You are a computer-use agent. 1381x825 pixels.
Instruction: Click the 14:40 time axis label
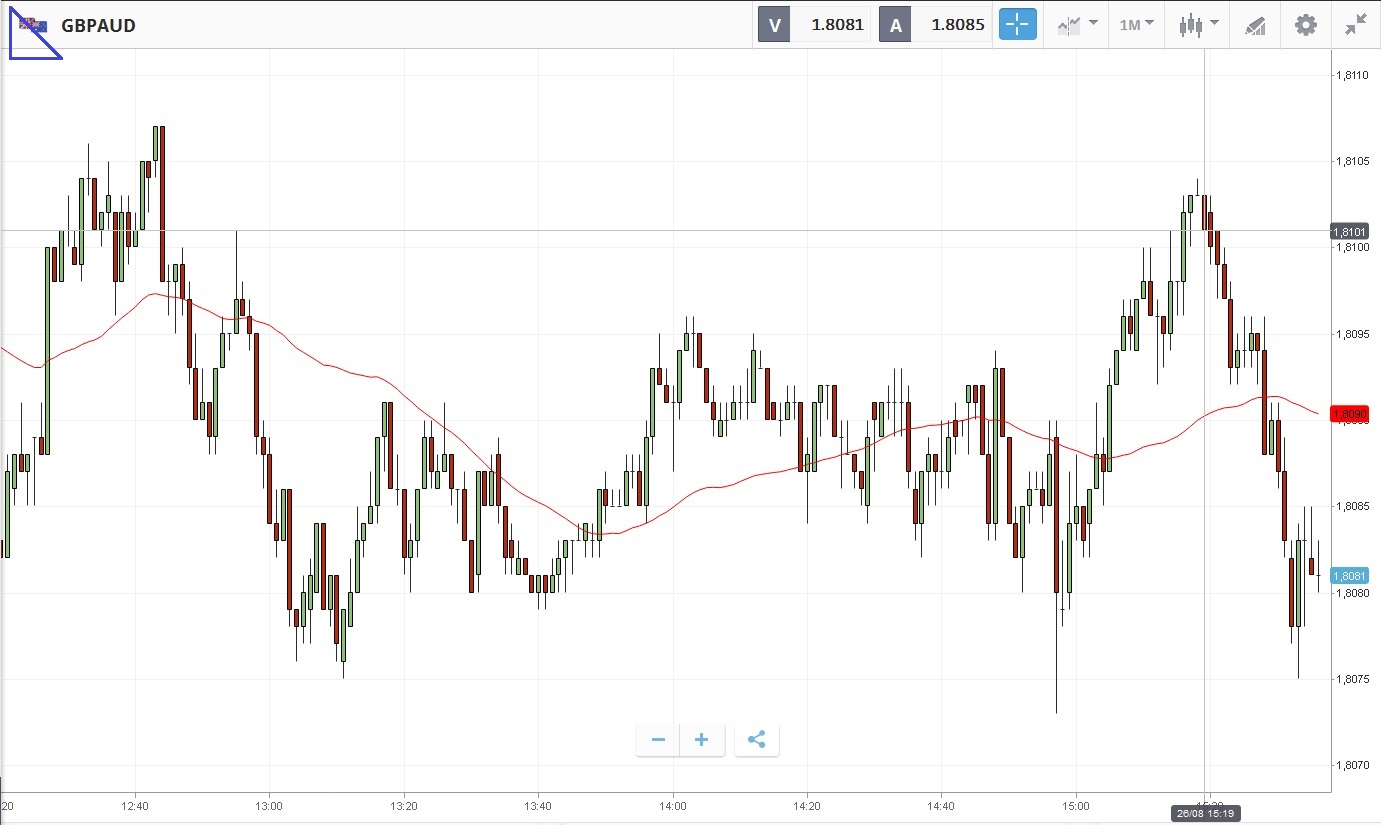(941, 805)
